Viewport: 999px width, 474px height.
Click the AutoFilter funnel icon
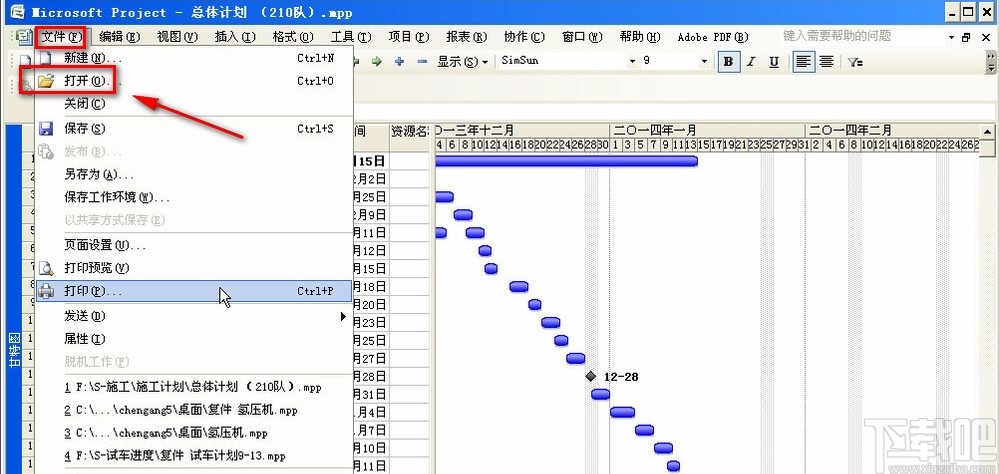855,62
